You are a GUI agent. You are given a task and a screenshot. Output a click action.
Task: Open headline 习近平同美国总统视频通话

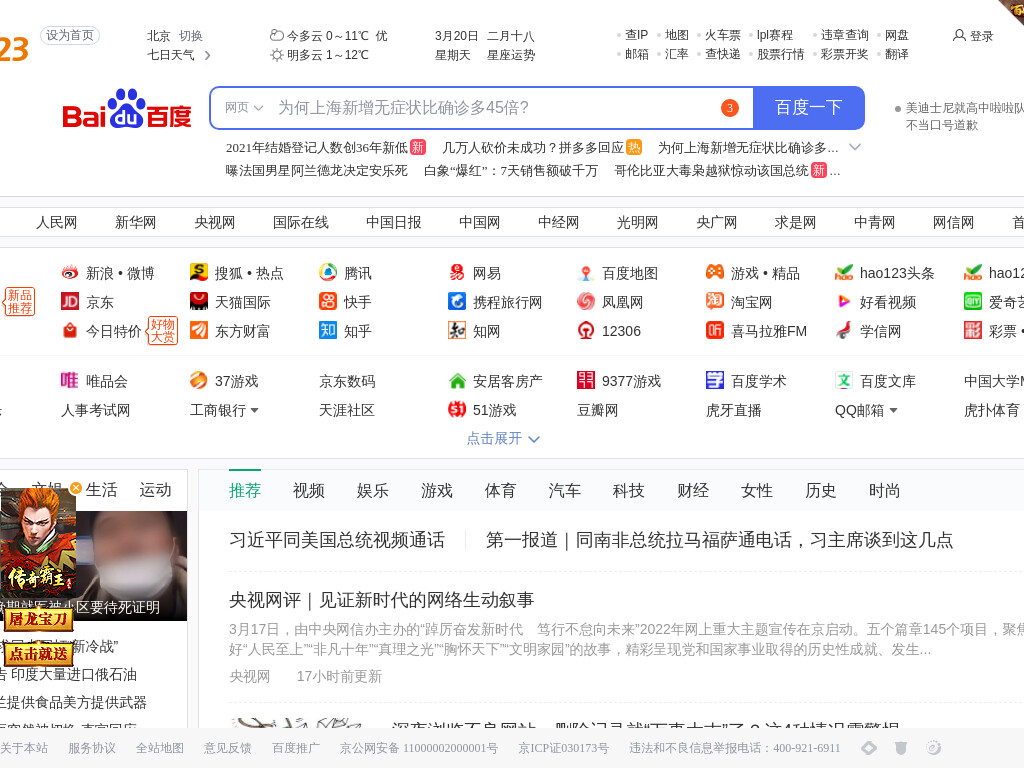337,540
